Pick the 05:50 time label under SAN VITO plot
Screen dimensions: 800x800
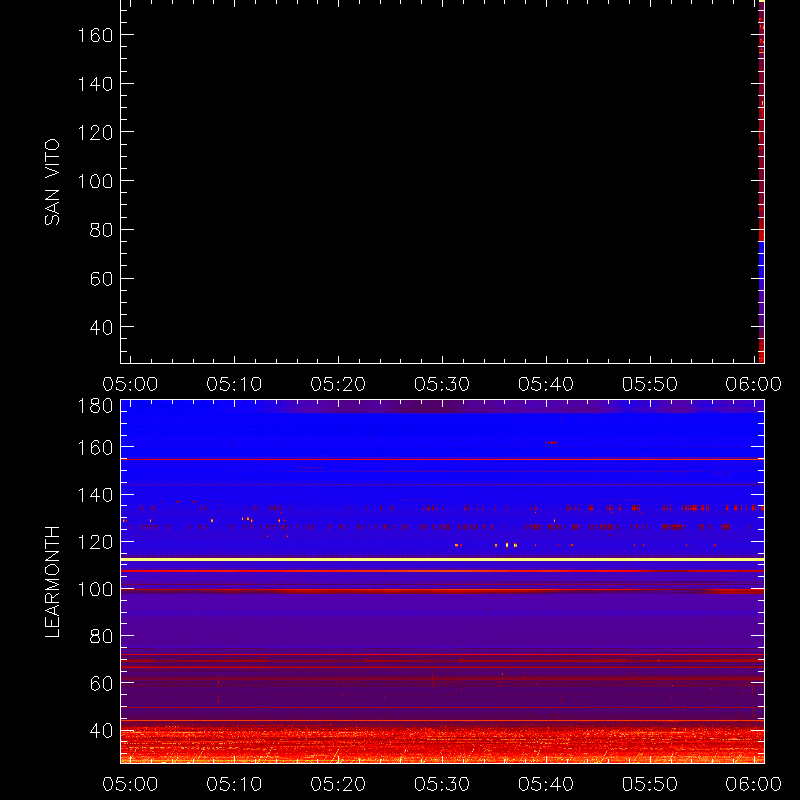pos(650,384)
